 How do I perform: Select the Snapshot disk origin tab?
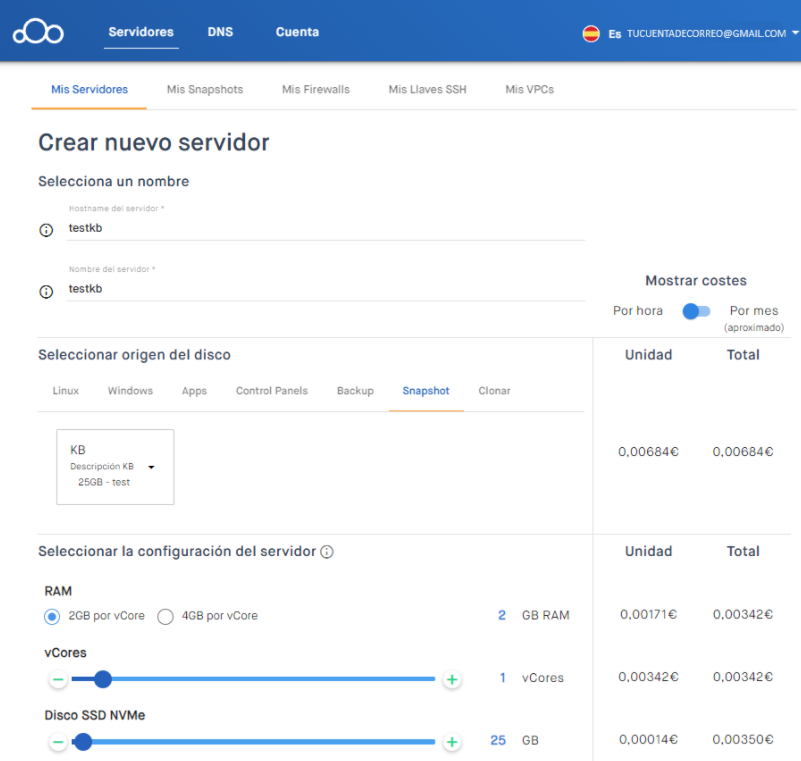pyautogui.click(x=426, y=391)
